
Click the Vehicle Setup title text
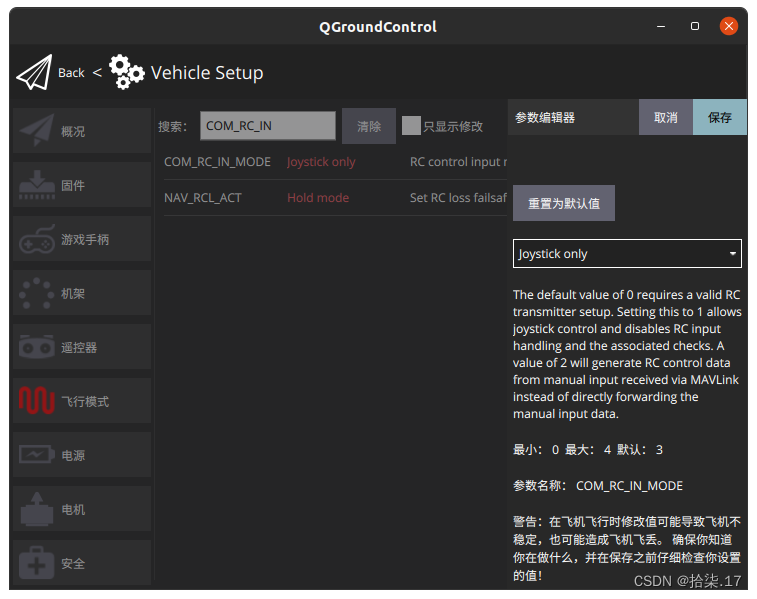pos(207,73)
